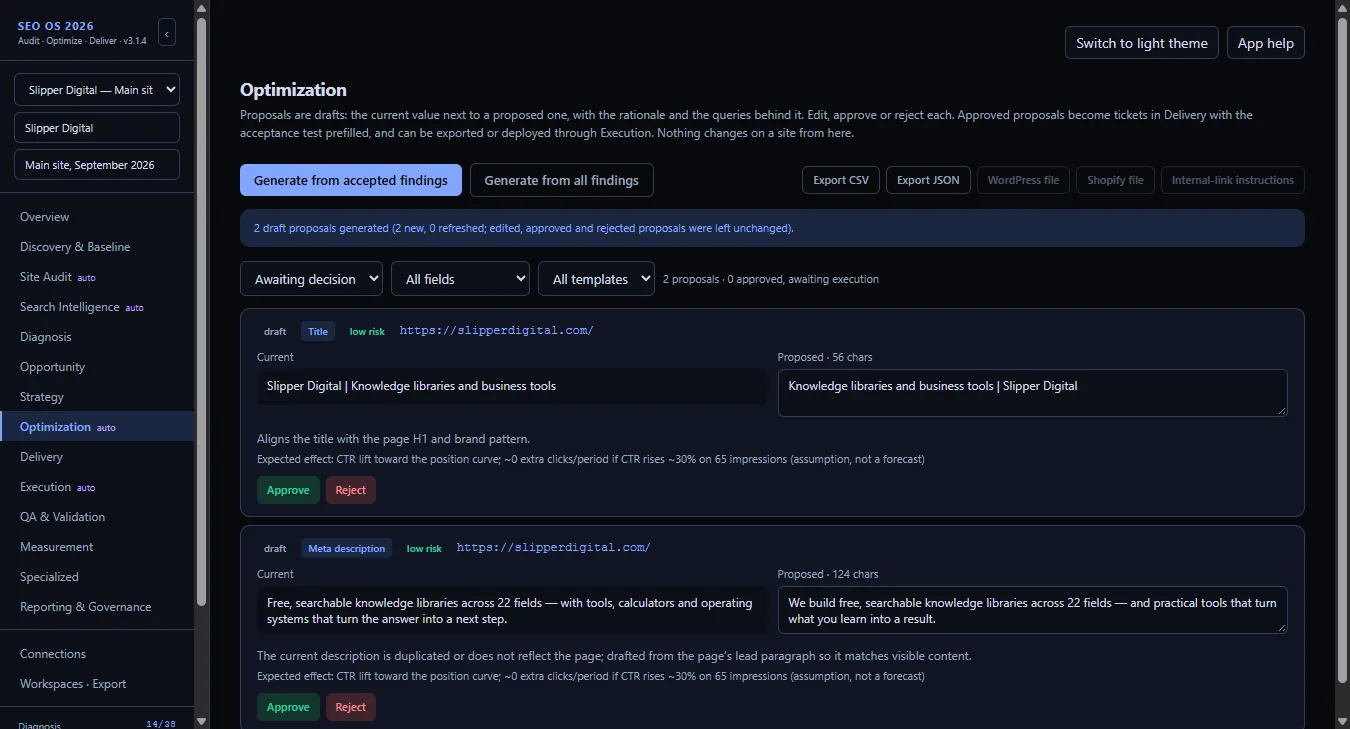Open the All fields filter dropdown
The image size is (1350, 729).
460,279
